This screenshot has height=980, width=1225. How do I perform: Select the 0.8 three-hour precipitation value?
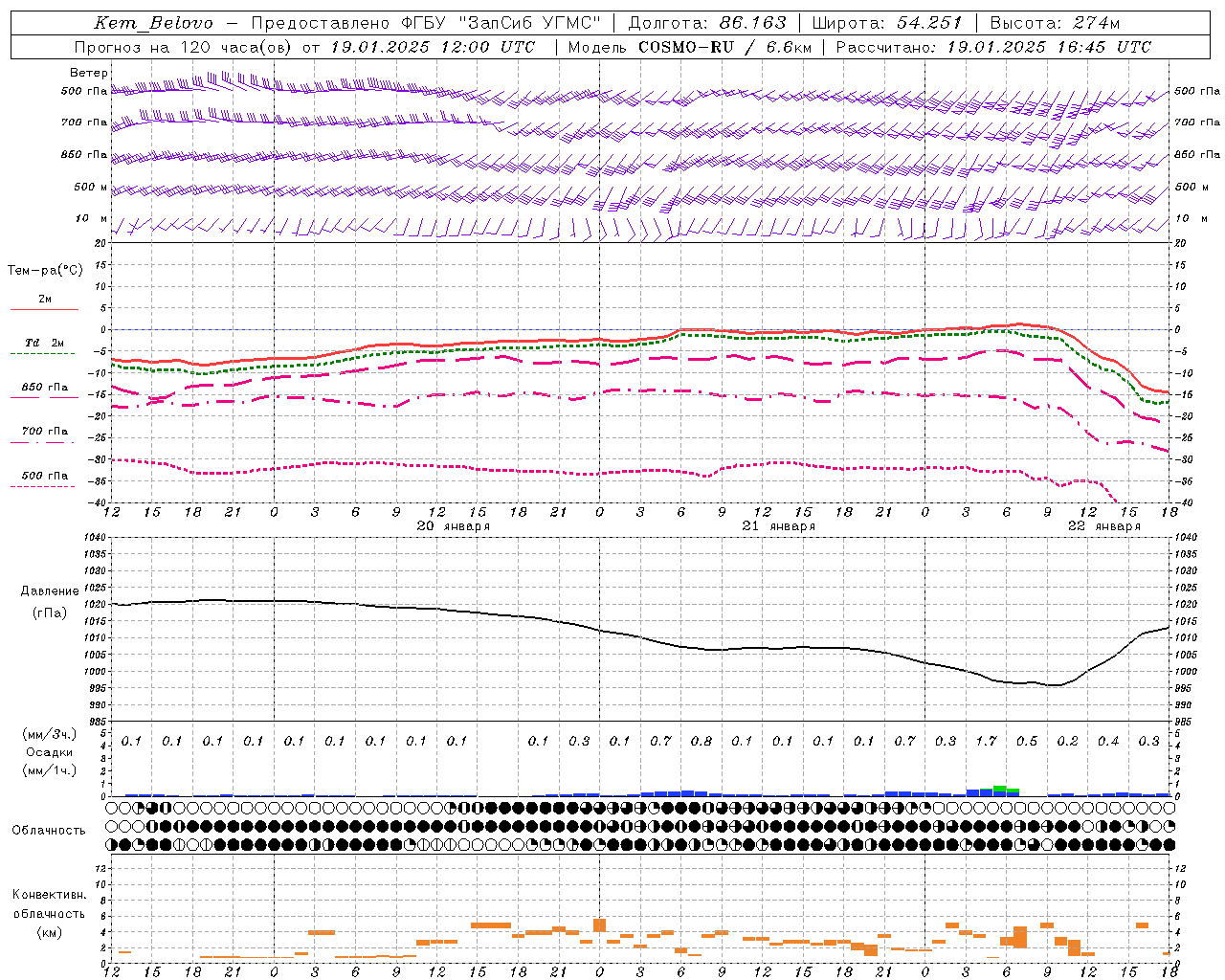click(x=702, y=742)
